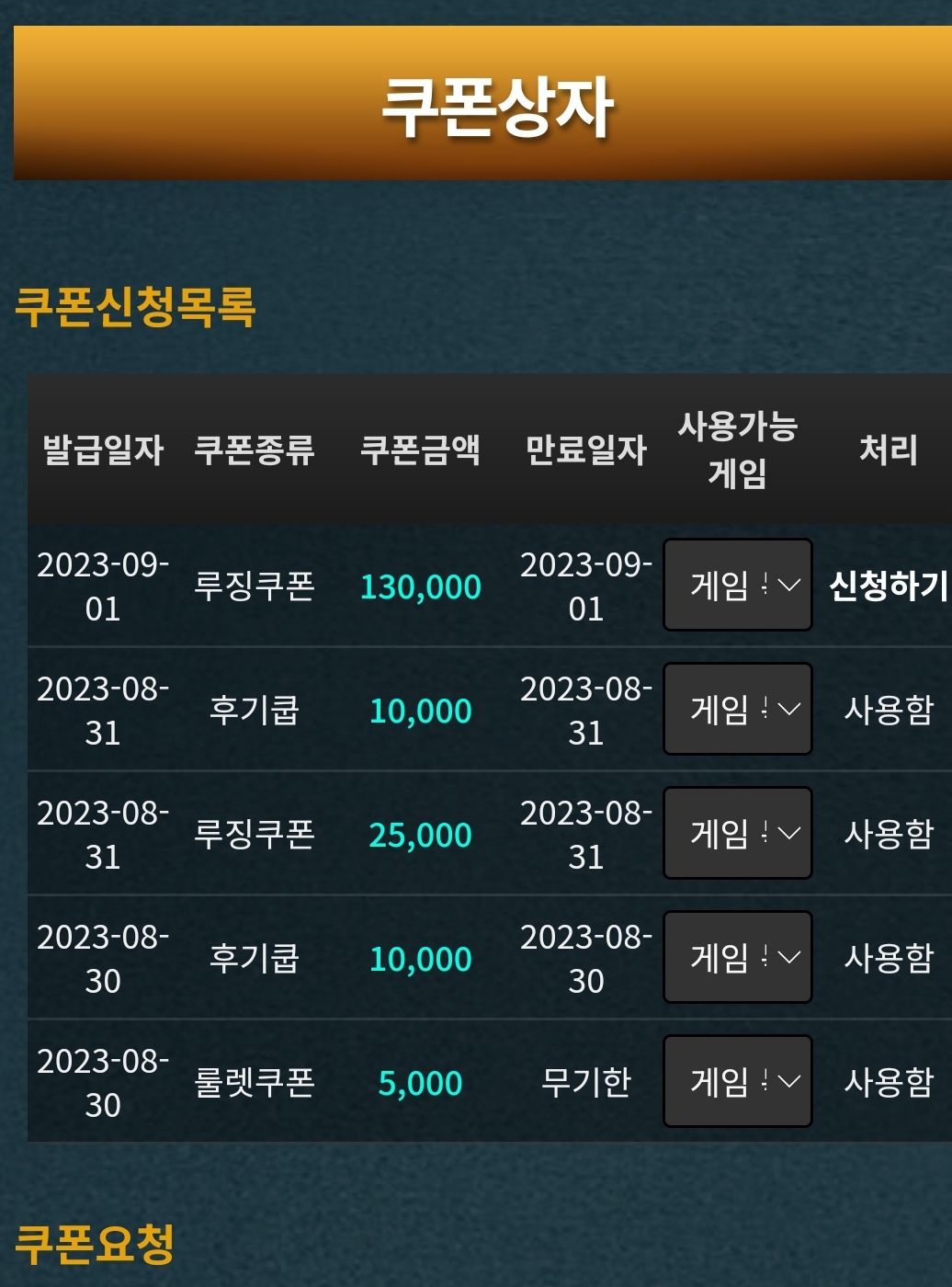Image resolution: width=952 pixels, height=1287 pixels.
Task: Open game dropdown for 2023-08-31 후기쿱 row
Action: 738,709
